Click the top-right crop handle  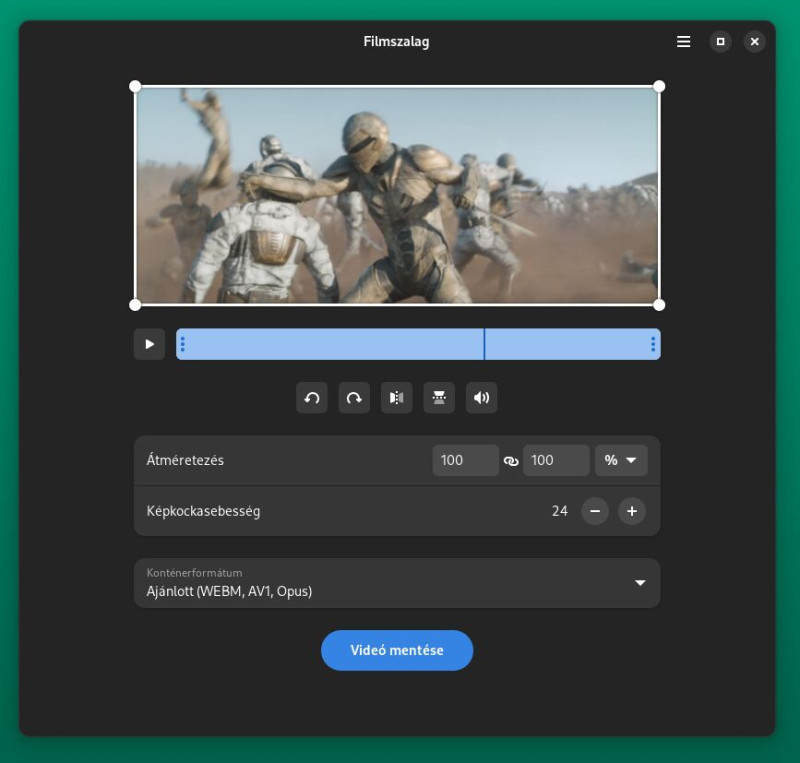click(659, 86)
